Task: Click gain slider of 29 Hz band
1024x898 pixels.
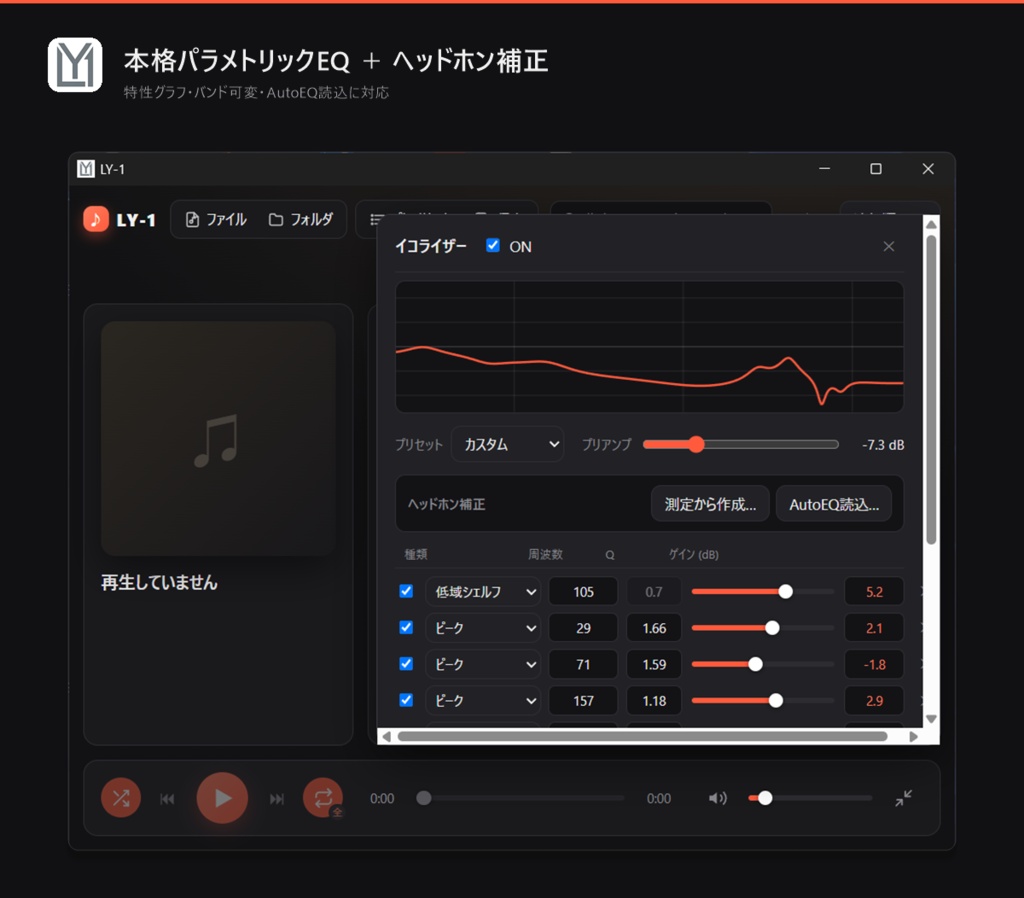Action: pyautogui.click(x=763, y=628)
